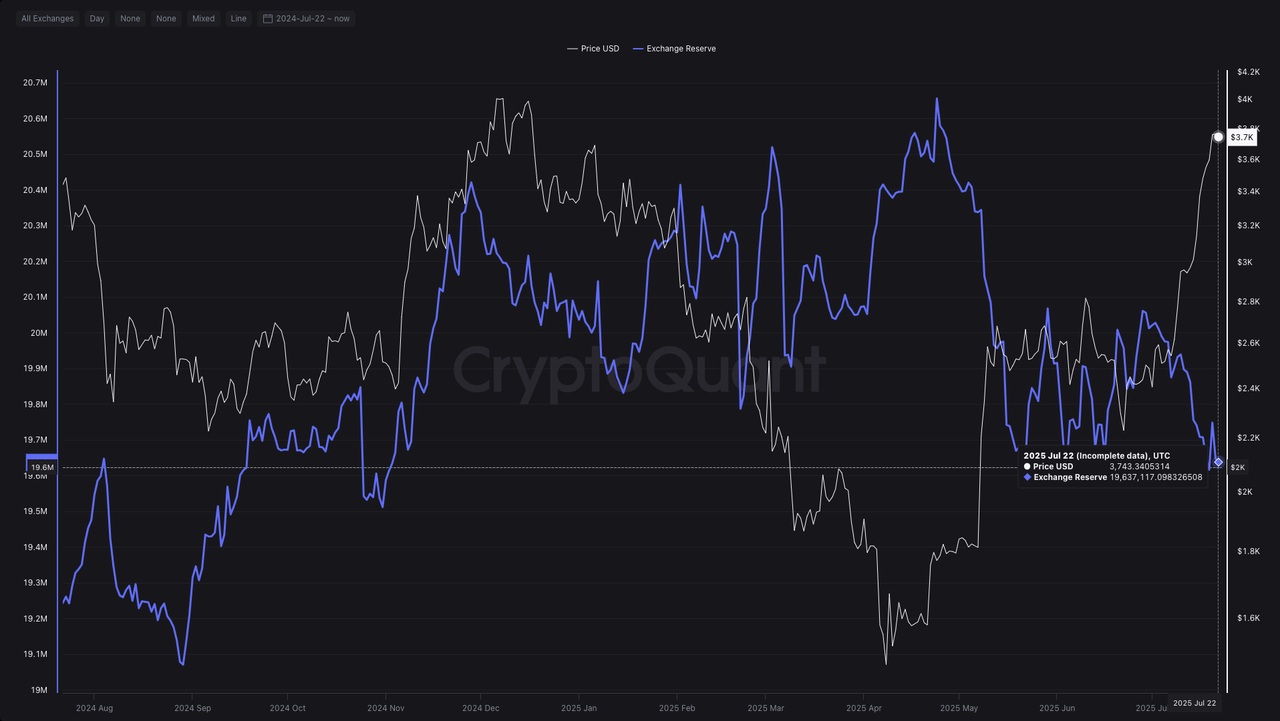Viewport: 1280px width, 721px height.
Task: Click the calendar icon in date range
Action: pos(268,18)
